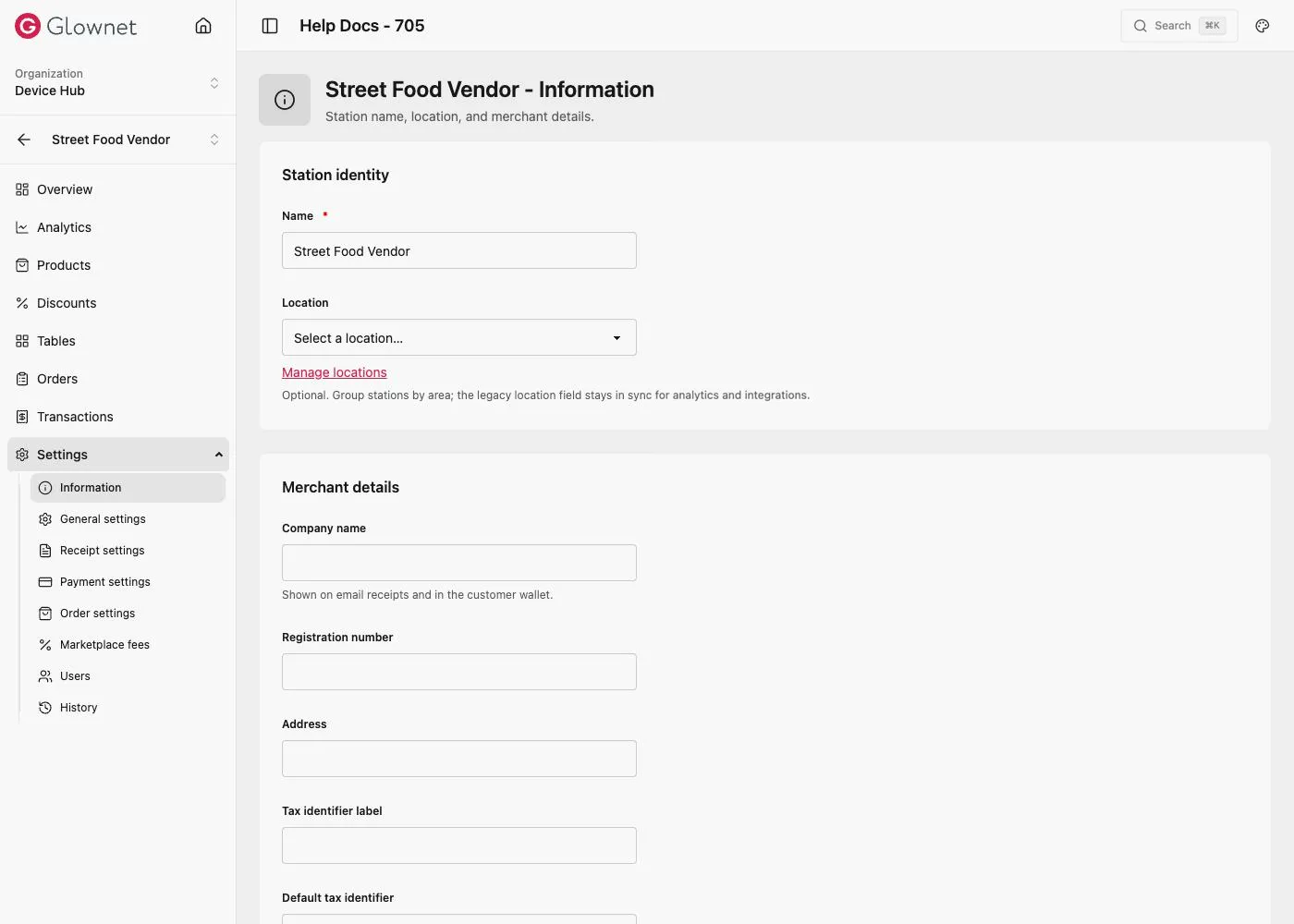This screenshot has width=1294, height=924.
Task: Click the Merchant details heading
Action: click(341, 487)
